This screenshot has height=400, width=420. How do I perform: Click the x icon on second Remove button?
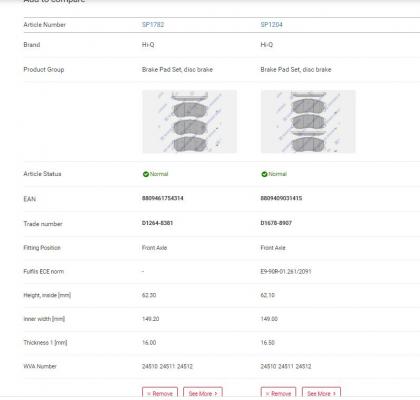point(267,394)
